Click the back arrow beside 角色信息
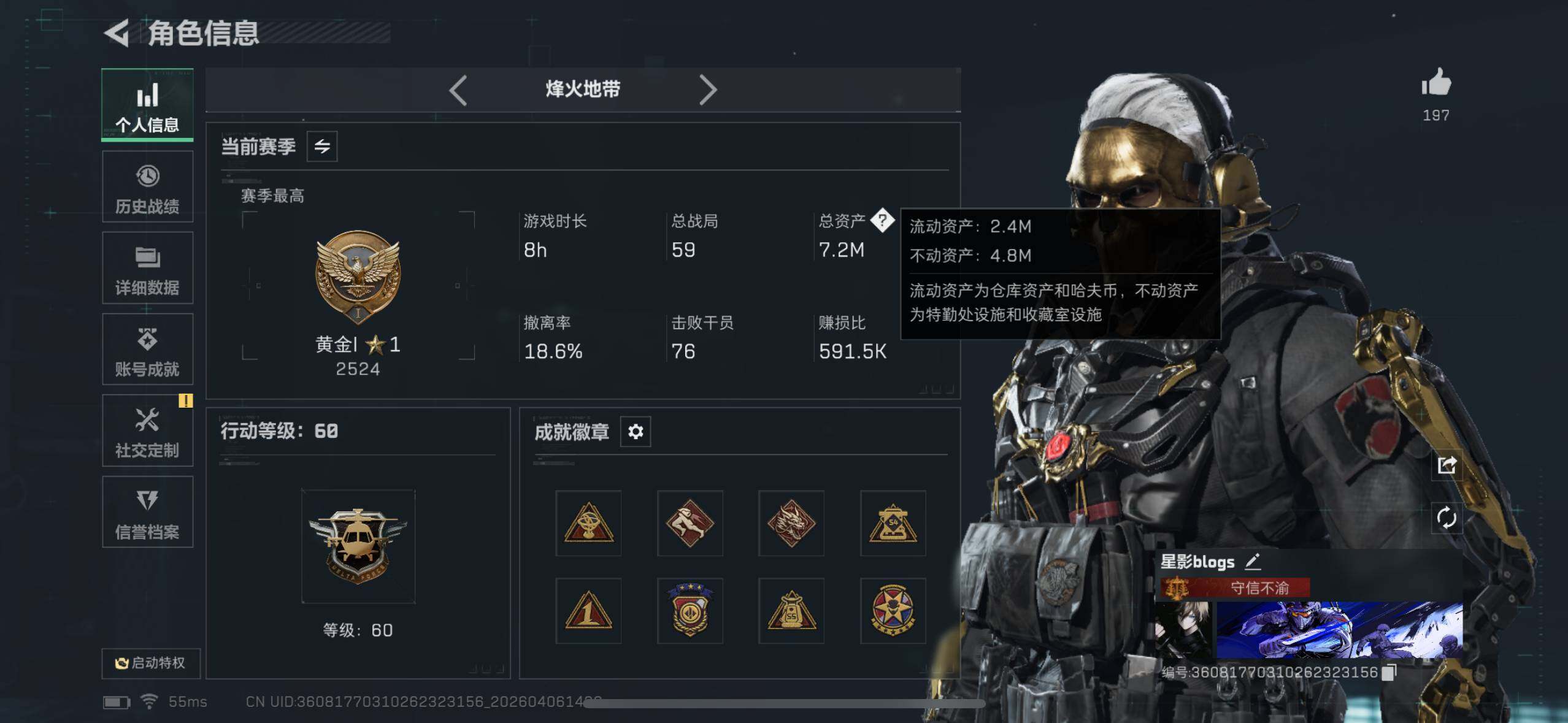The width and height of the screenshot is (1568, 723). coord(117,33)
